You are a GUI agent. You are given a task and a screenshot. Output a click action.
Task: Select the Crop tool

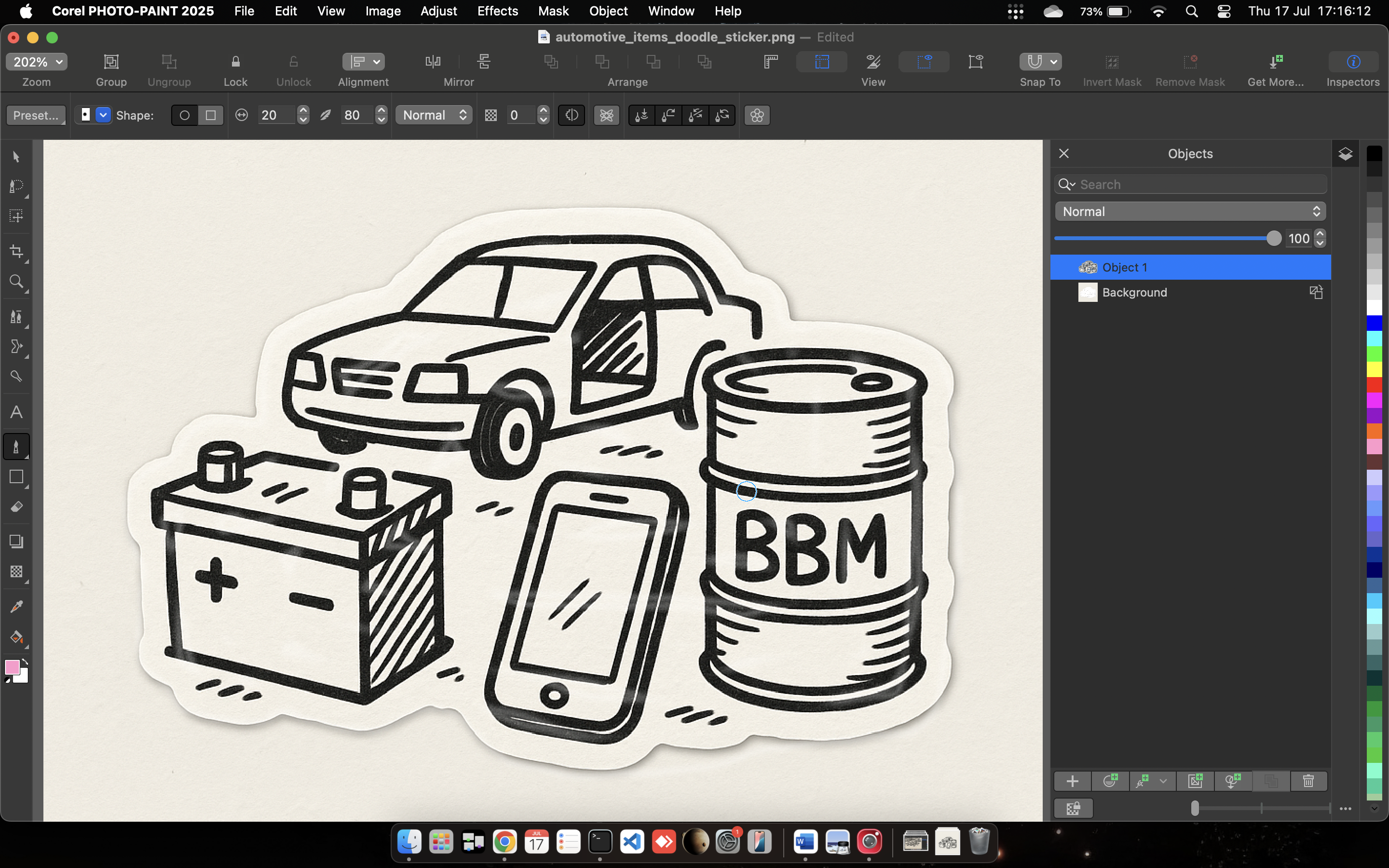(x=16, y=251)
